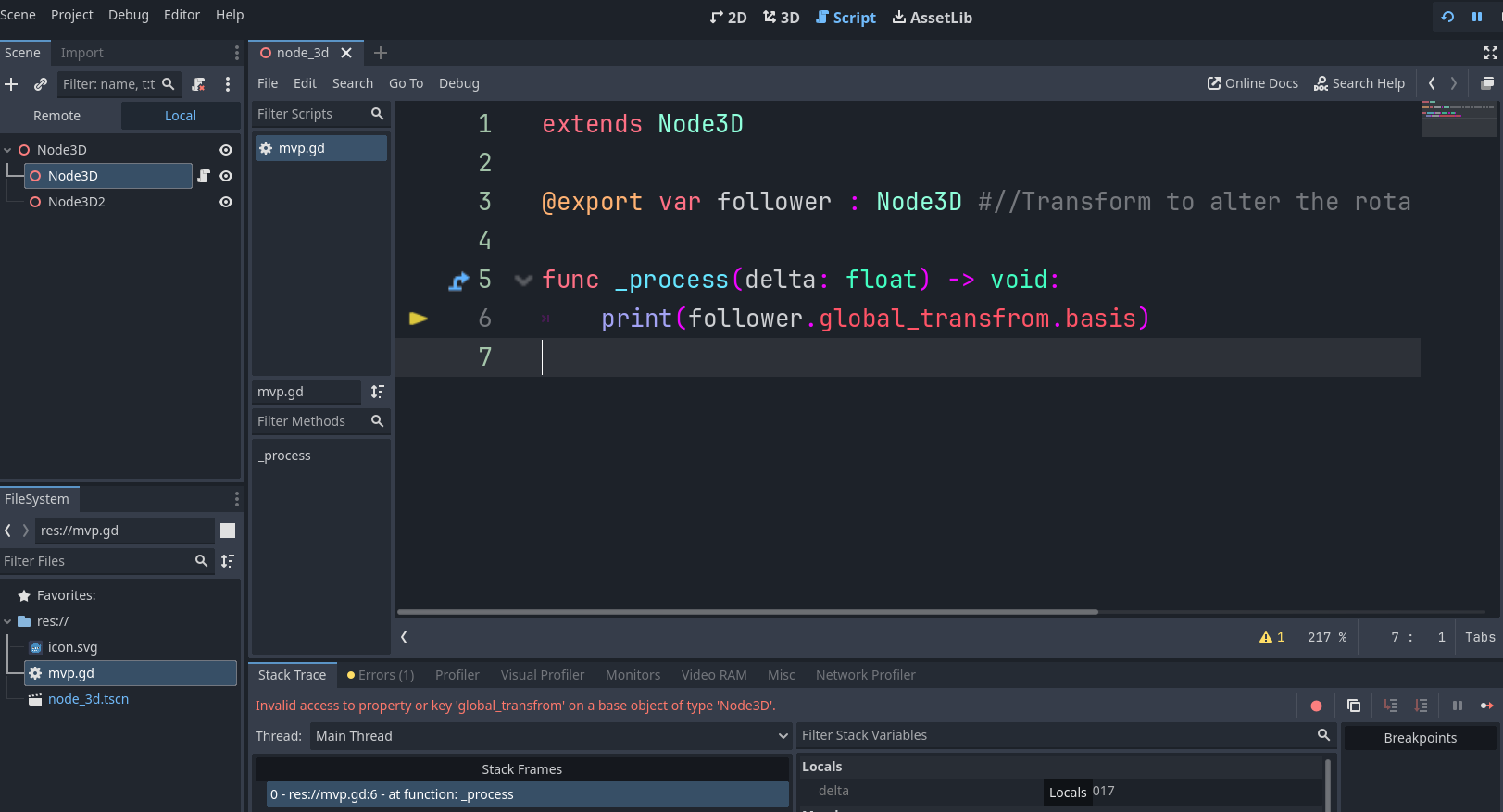This screenshot has height=812, width=1503.
Task: Step over debugger icon
Action: pos(1422,706)
